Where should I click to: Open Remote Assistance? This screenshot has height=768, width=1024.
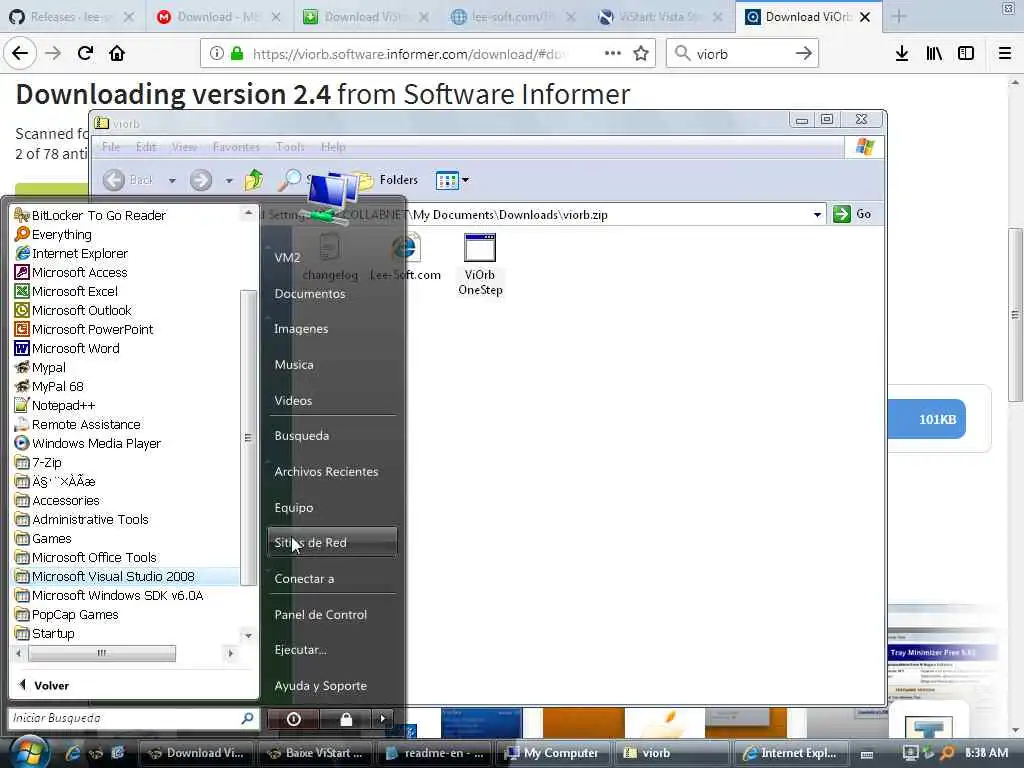point(78,424)
